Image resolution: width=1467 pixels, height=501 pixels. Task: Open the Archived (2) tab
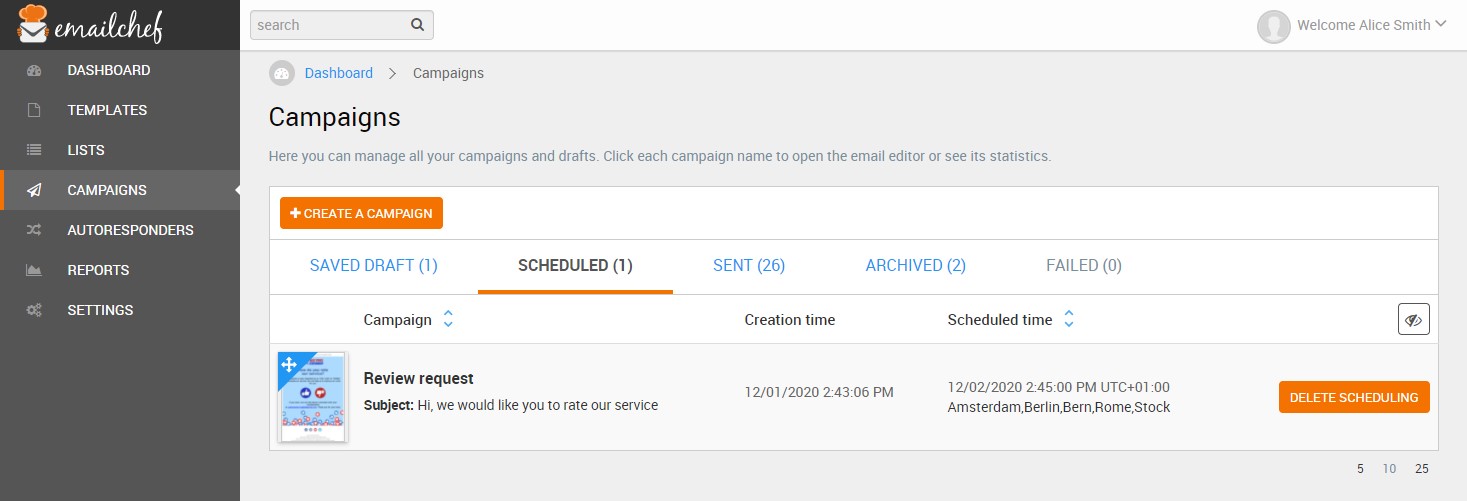916,266
